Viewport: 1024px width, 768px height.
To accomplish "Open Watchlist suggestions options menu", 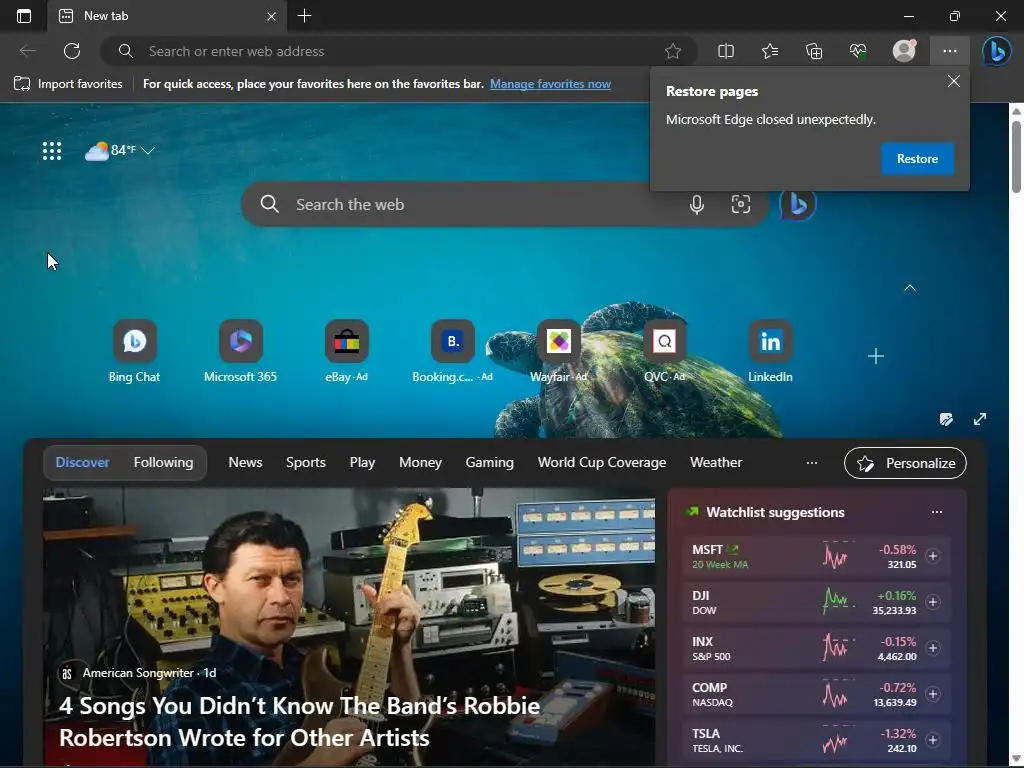I will pos(936,512).
